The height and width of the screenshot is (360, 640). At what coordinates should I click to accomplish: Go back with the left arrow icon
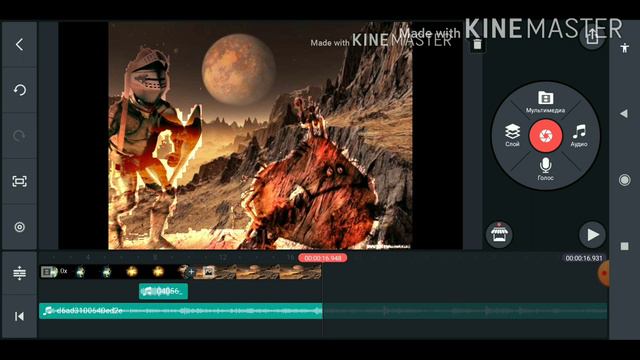(19, 44)
